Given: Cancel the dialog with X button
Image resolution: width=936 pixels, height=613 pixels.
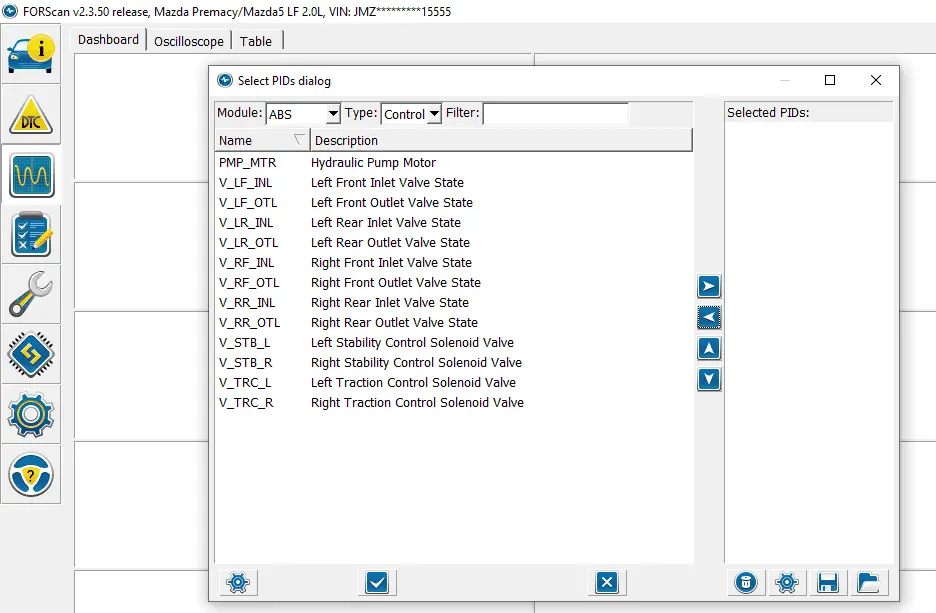Looking at the screenshot, I should click(606, 583).
